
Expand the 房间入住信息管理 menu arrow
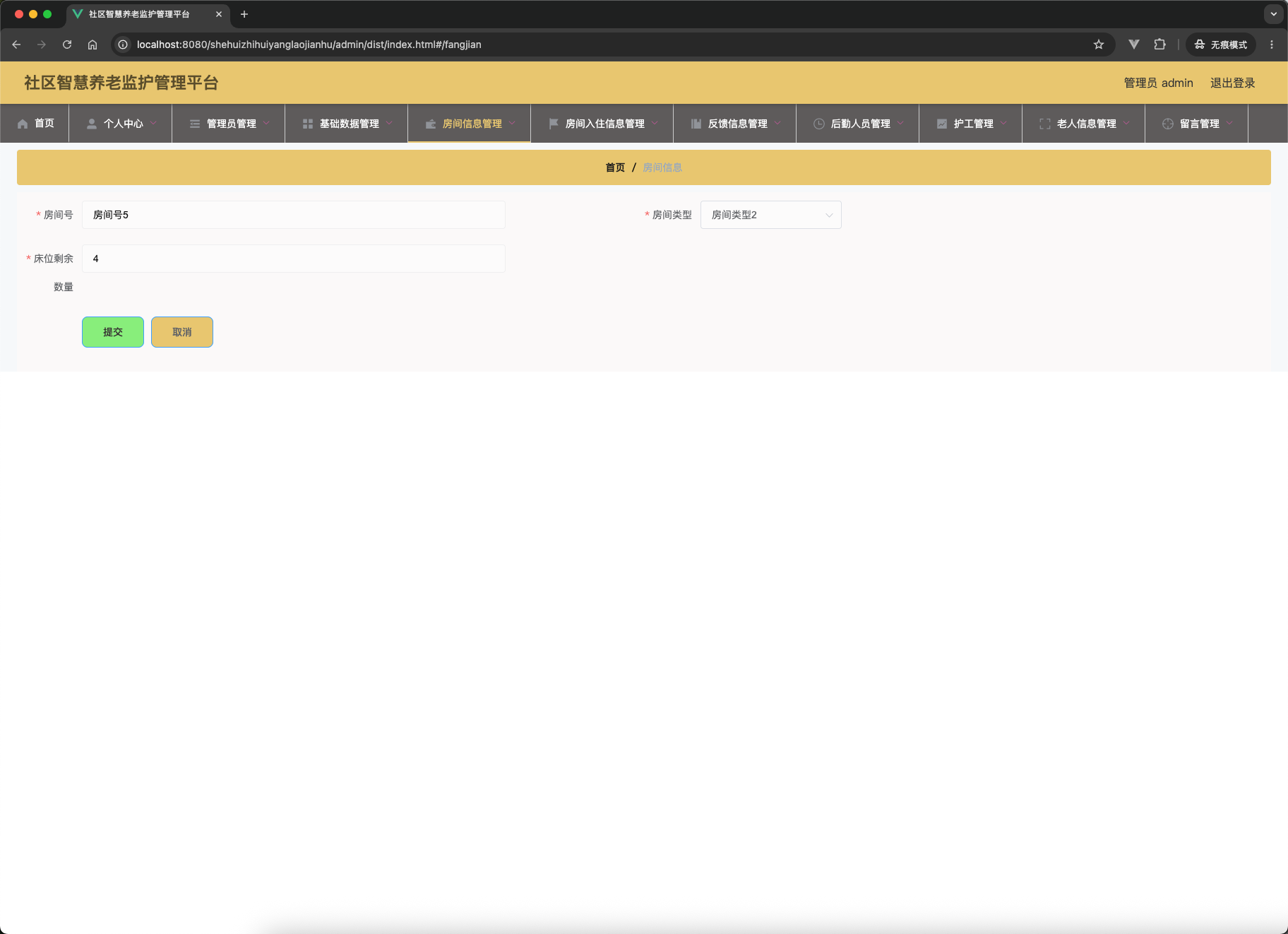tap(655, 123)
